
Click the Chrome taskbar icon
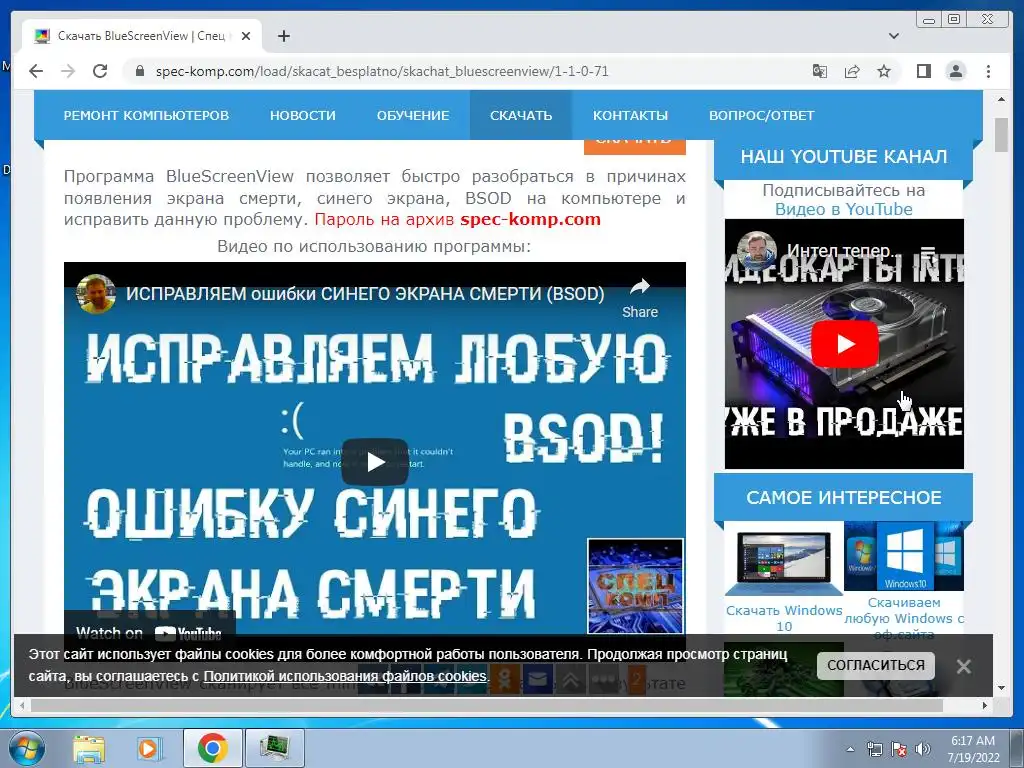(212, 748)
